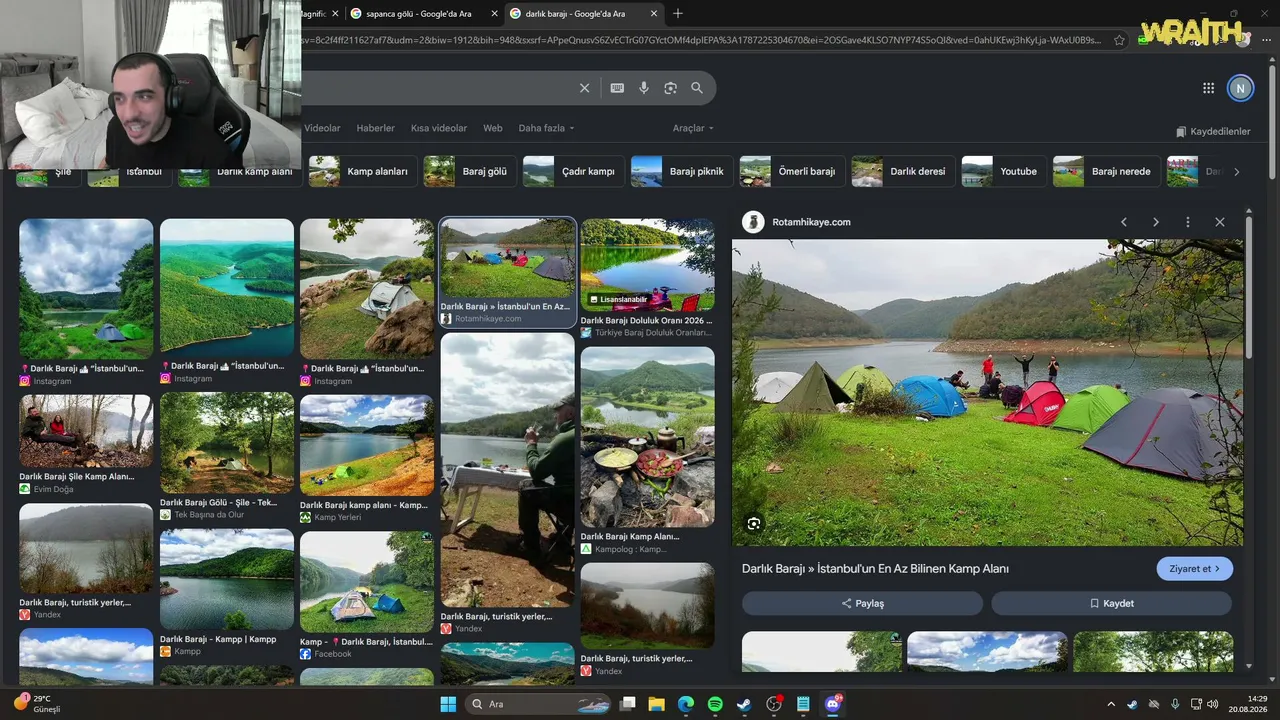
Task: Open Spotify from the taskbar
Action: pyautogui.click(x=715, y=704)
